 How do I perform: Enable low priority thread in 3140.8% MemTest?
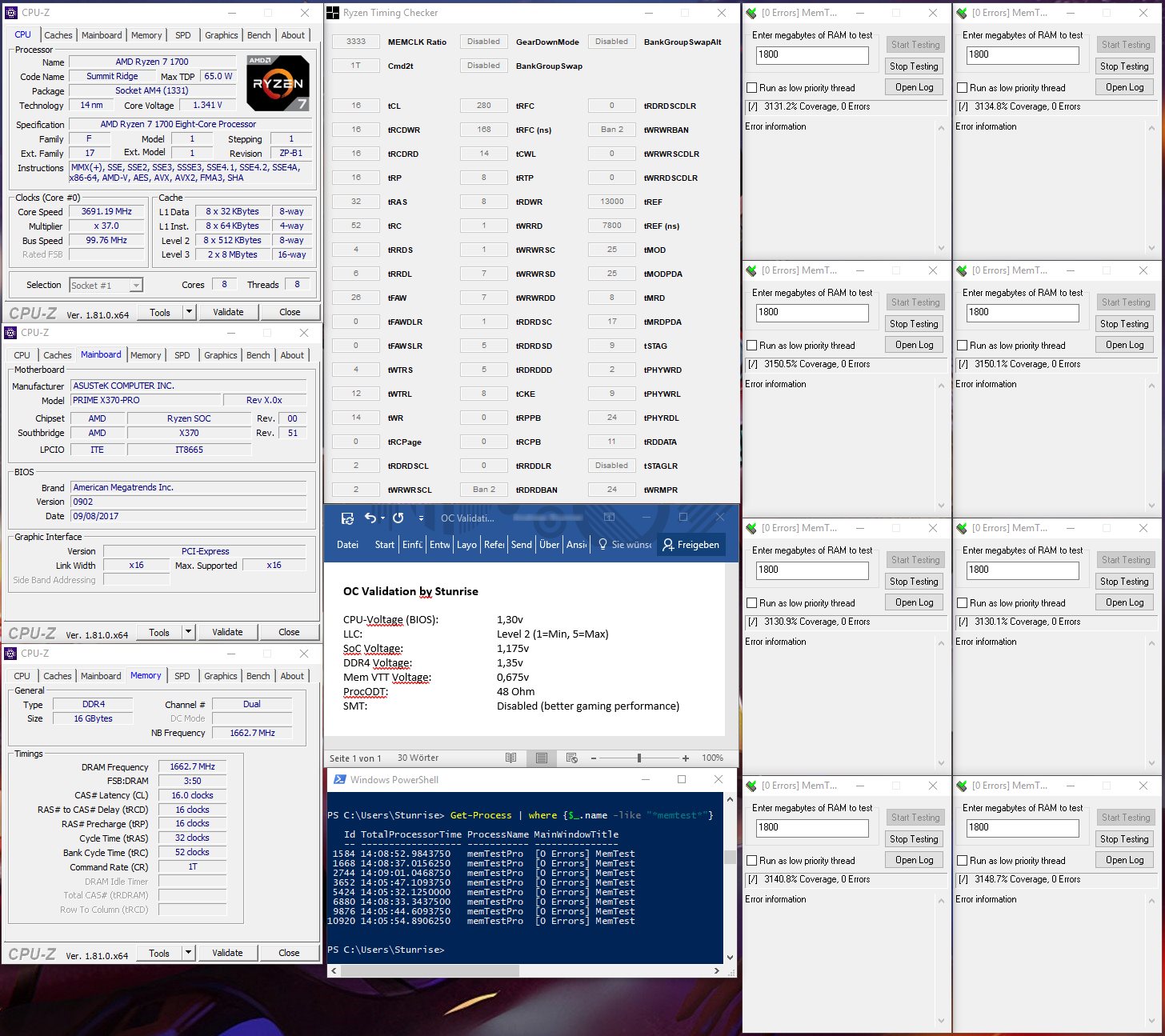(x=751, y=861)
